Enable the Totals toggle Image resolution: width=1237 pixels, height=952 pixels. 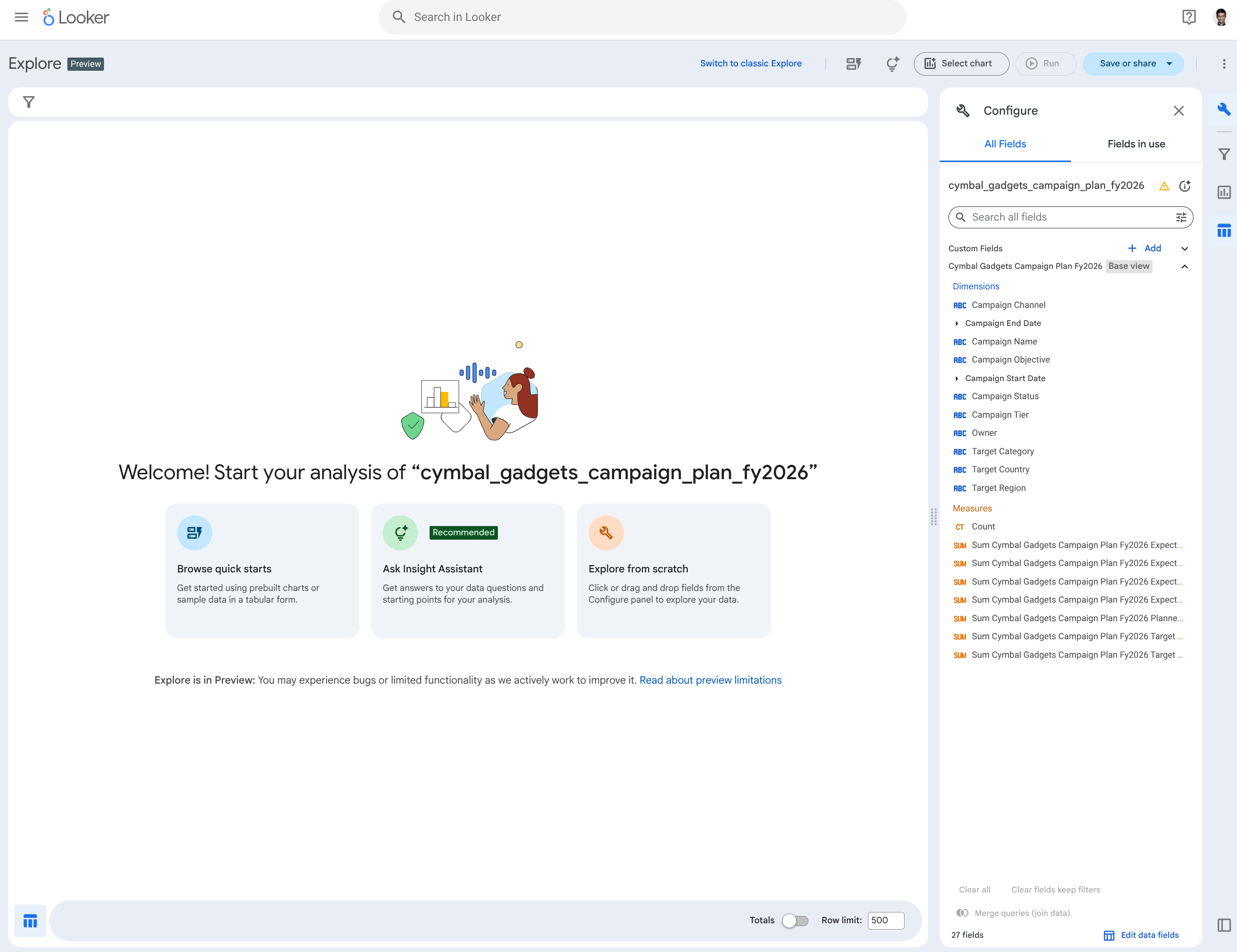click(x=795, y=921)
